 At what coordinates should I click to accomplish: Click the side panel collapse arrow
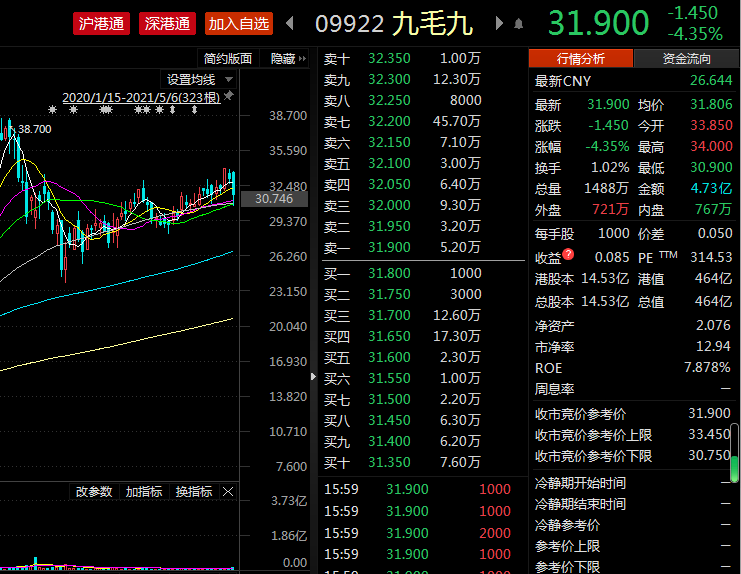pyautogui.click(x=313, y=377)
